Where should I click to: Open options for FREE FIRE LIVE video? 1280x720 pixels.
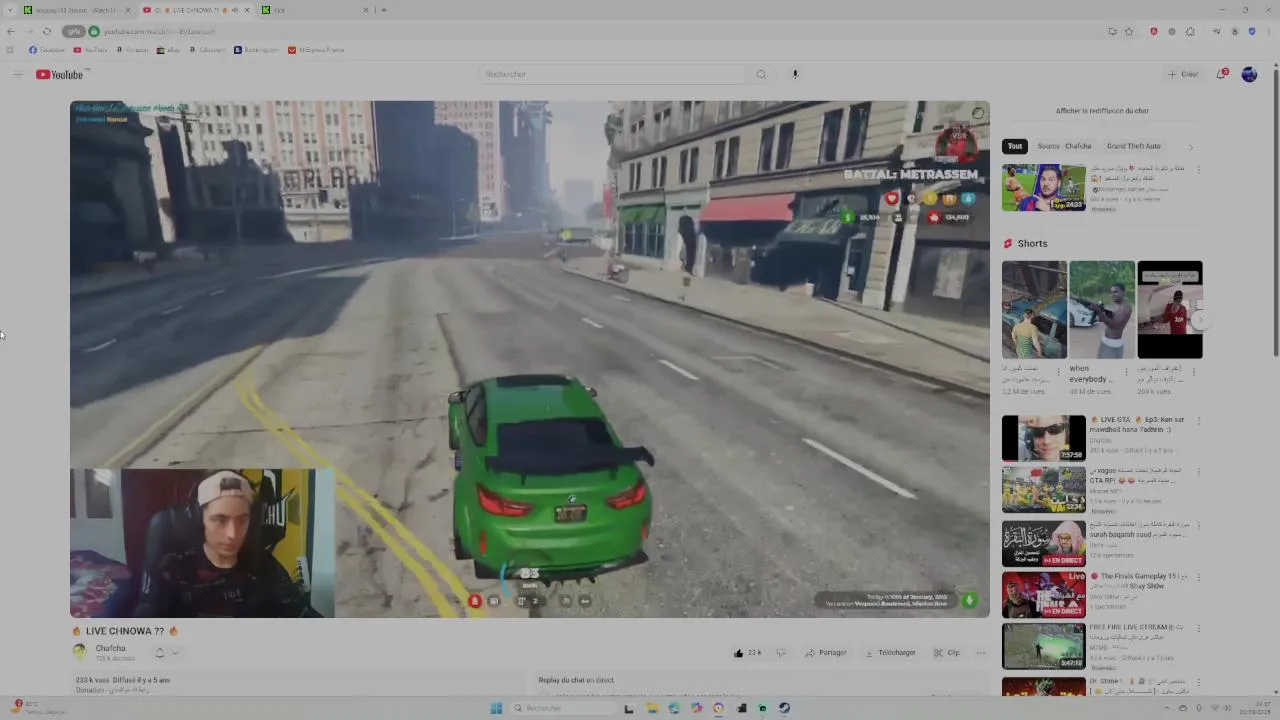click(1199, 628)
